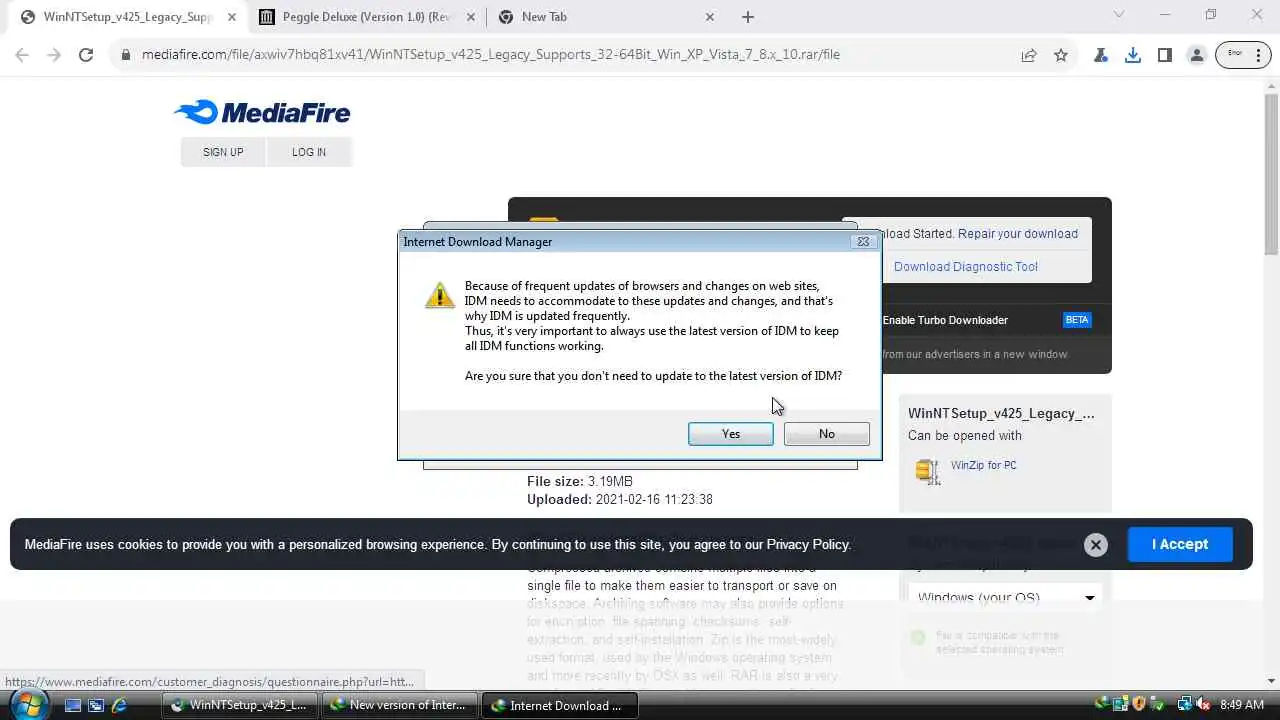Close the New Tab browser tab
This screenshot has width=1280, height=720.
710,17
